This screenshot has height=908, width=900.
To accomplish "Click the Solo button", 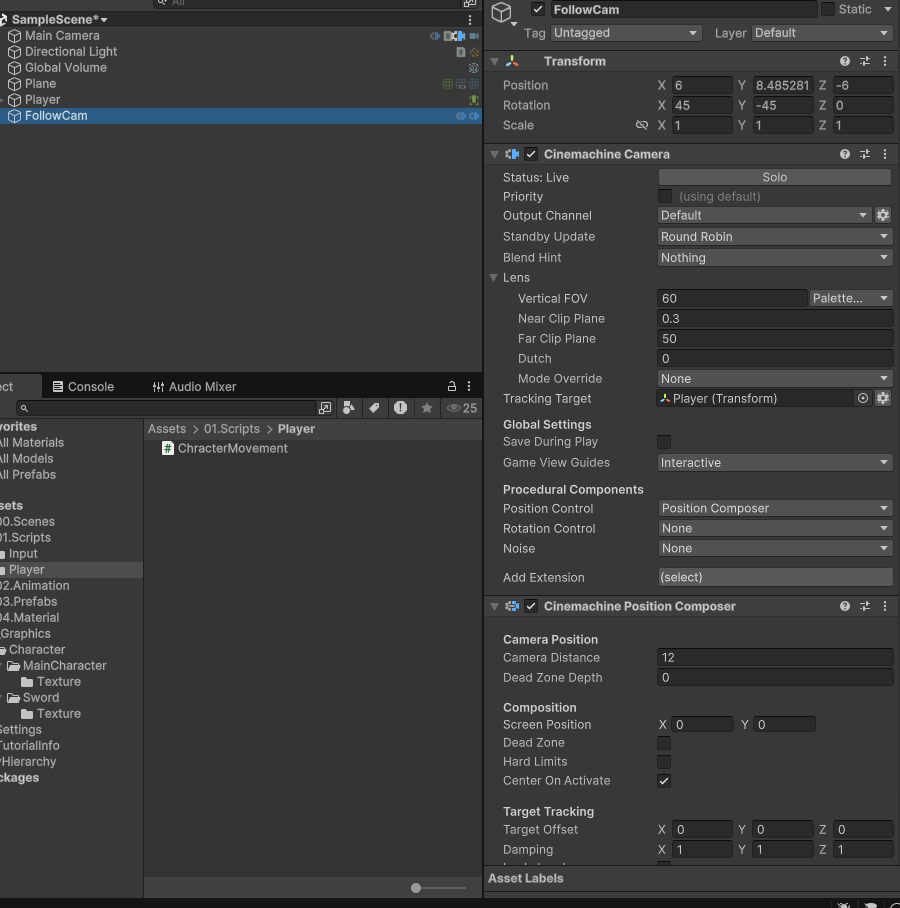I will point(775,177).
